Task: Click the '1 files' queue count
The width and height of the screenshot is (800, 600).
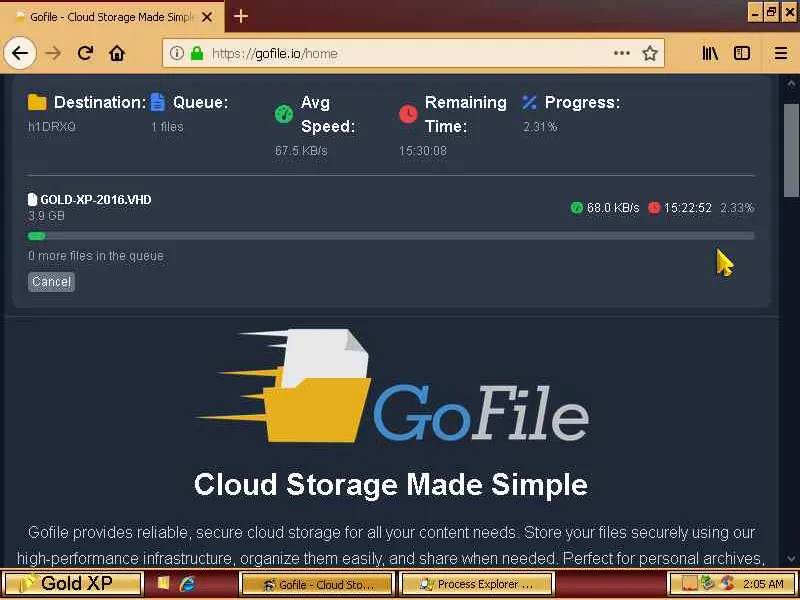Action: coord(167,127)
